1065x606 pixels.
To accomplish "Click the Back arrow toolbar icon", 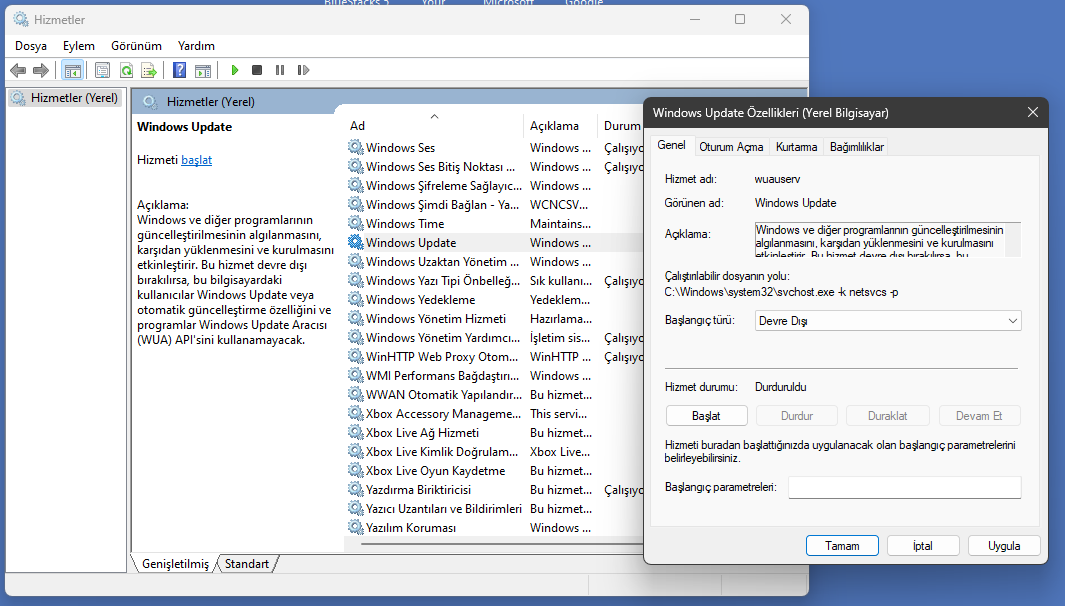I will [x=18, y=70].
